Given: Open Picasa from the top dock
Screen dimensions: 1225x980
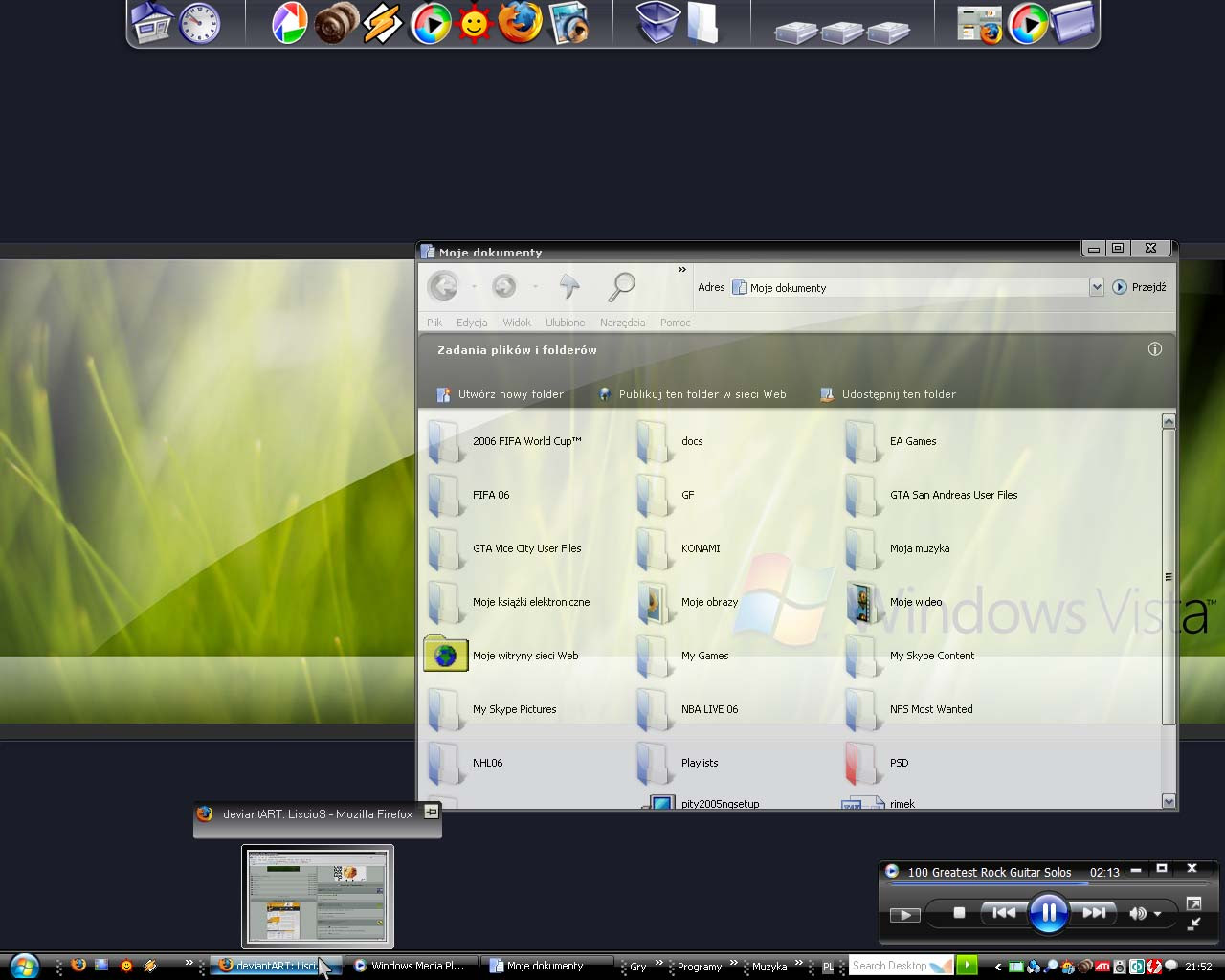Looking at the screenshot, I should 289,24.
